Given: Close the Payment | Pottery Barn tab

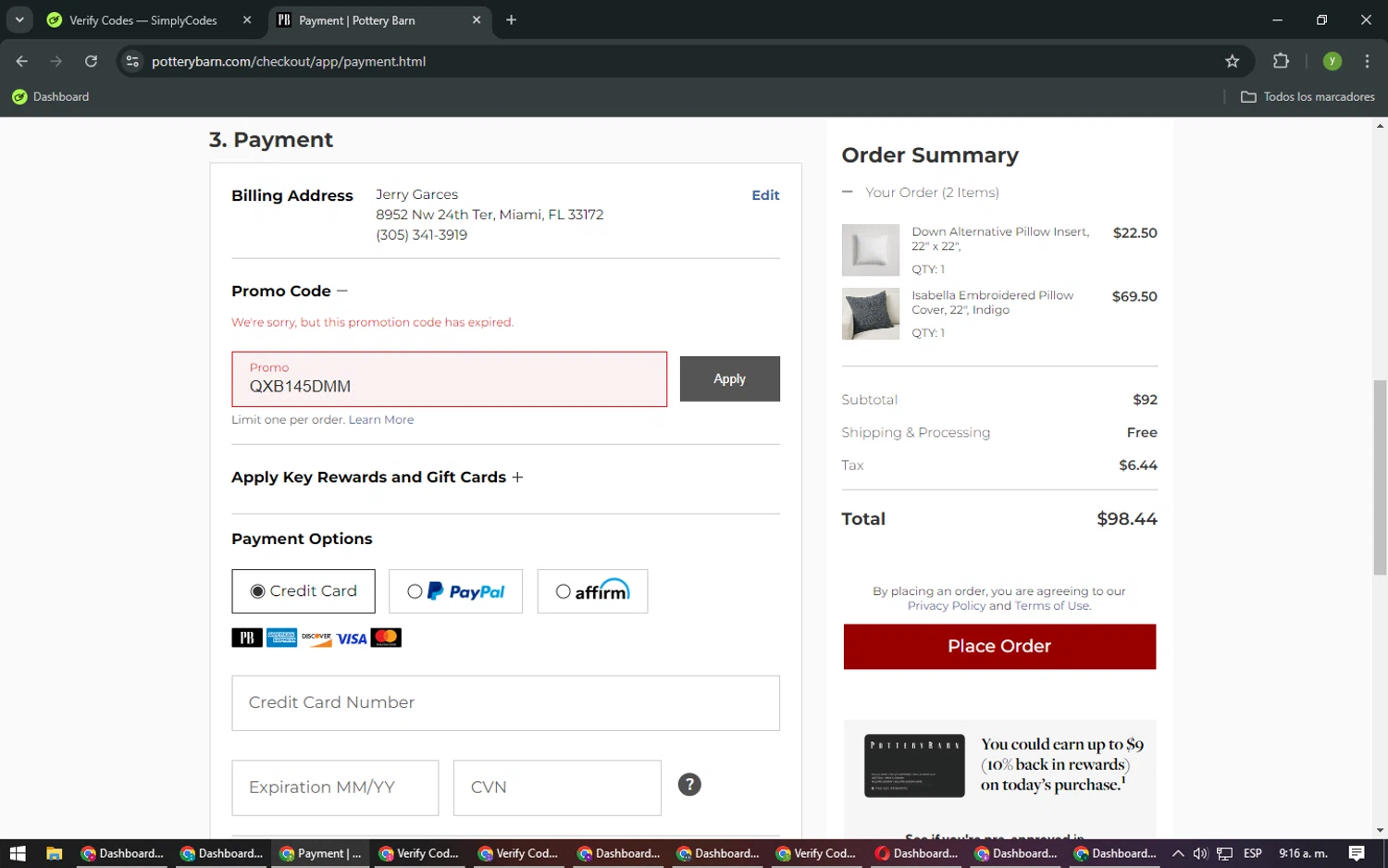Looking at the screenshot, I should click(x=477, y=19).
